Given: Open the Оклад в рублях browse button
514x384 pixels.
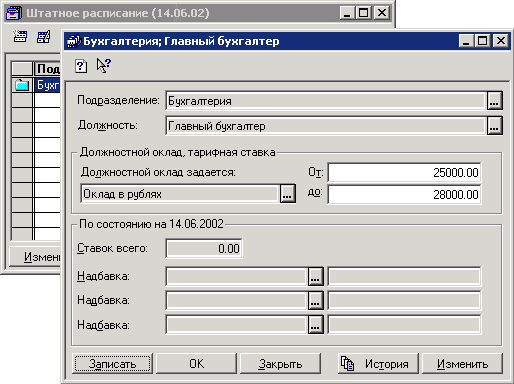Looking at the screenshot, I should pyautogui.click(x=287, y=194).
